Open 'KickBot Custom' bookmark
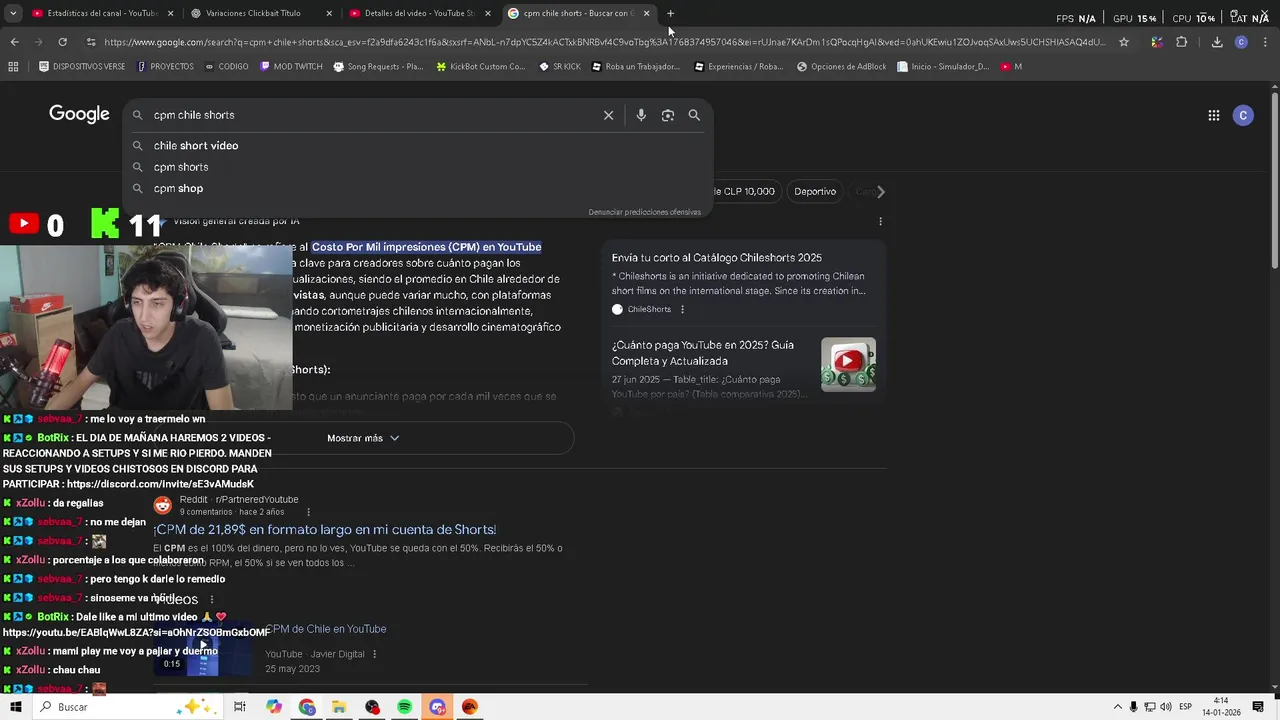 tap(481, 67)
